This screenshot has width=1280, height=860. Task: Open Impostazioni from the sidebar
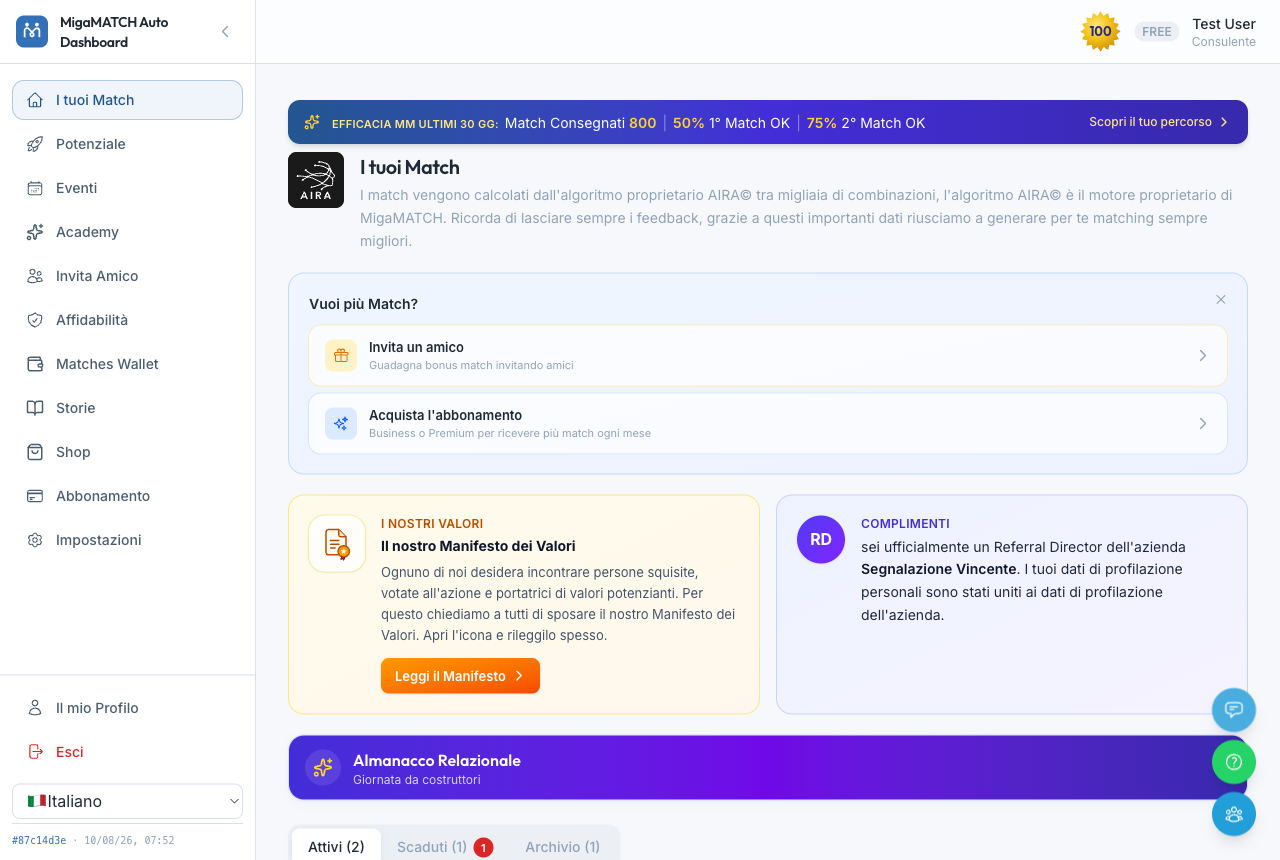(x=127, y=540)
